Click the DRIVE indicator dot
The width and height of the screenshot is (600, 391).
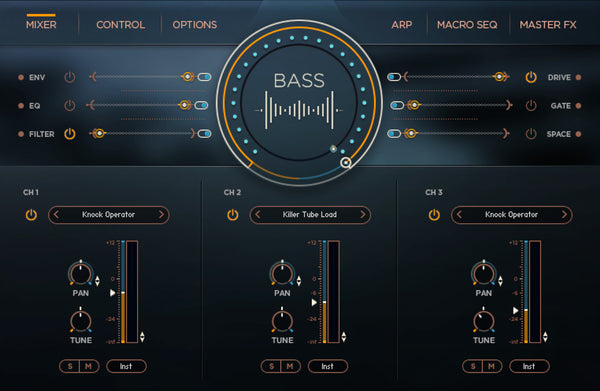(x=578, y=77)
